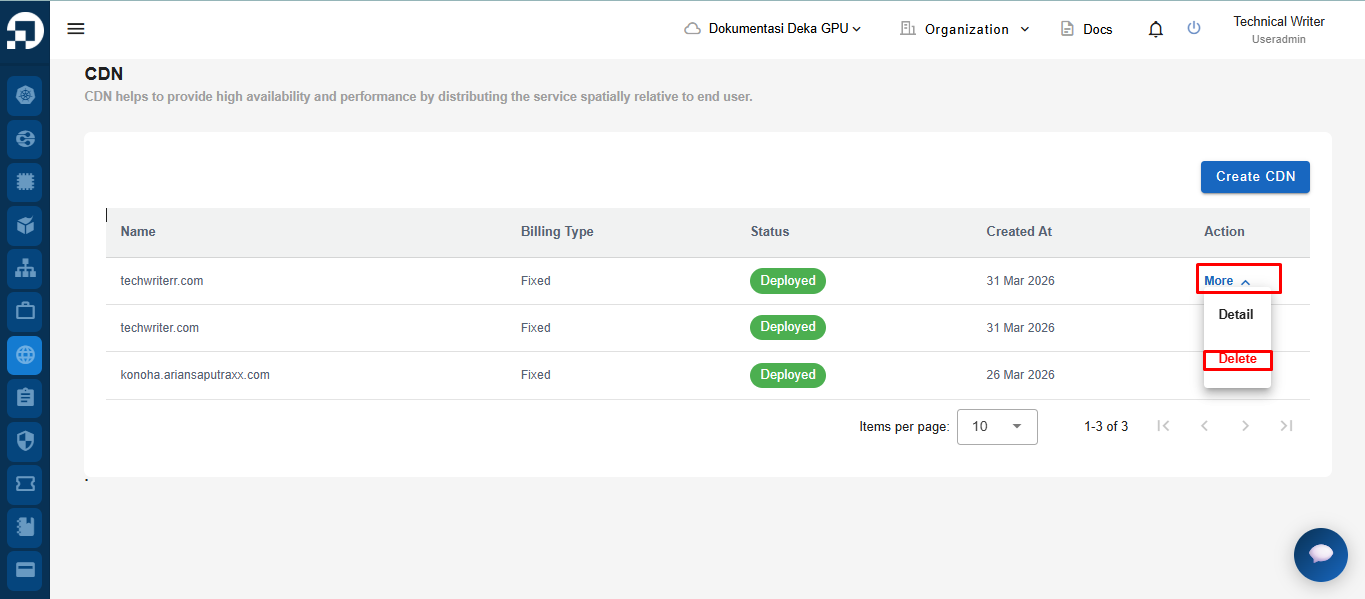Image resolution: width=1365 pixels, height=599 pixels.
Task: Open the Kubernetes helm sidebar icon
Action: [25, 95]
